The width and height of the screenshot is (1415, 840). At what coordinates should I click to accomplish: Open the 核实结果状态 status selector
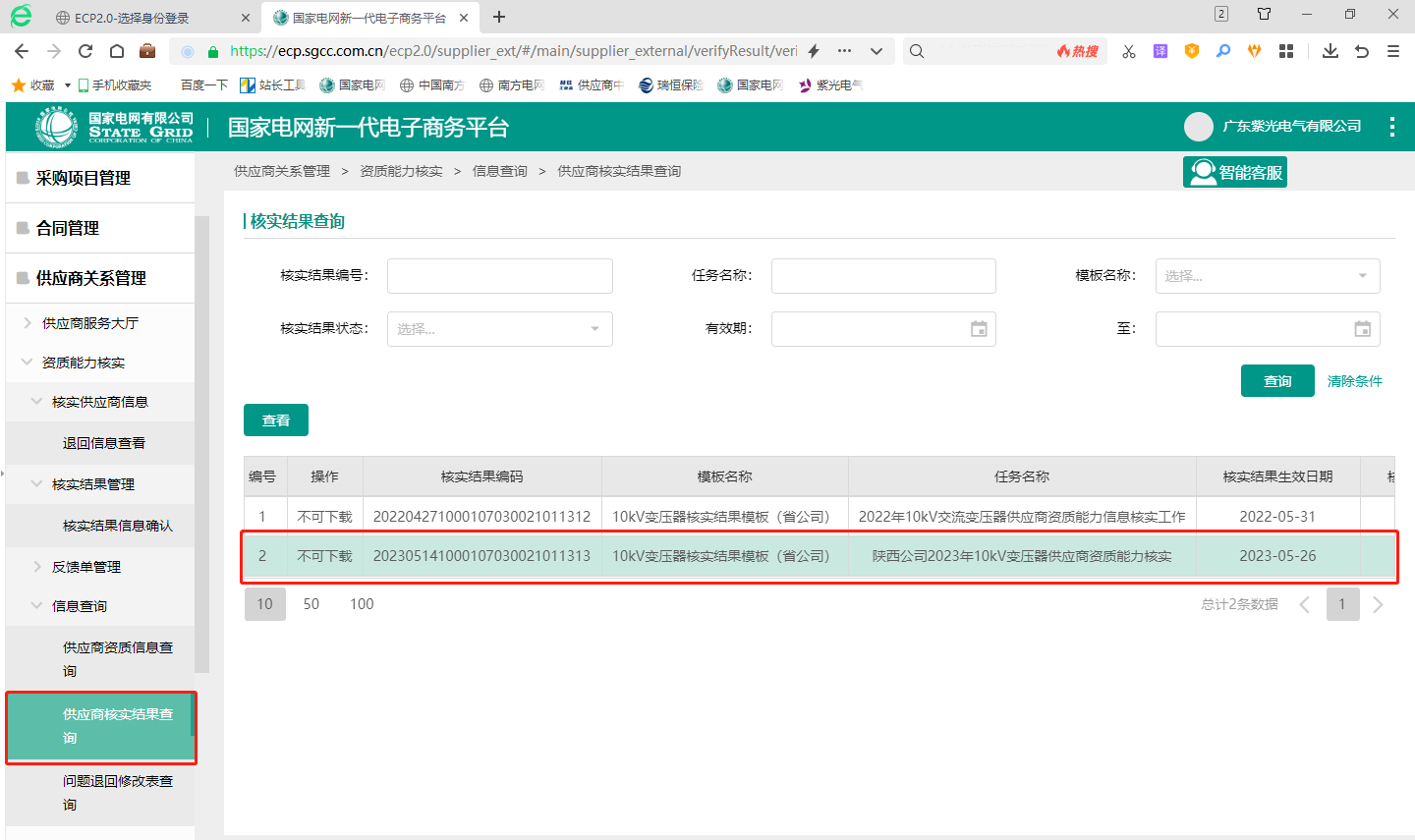click(x=499, y=328)
